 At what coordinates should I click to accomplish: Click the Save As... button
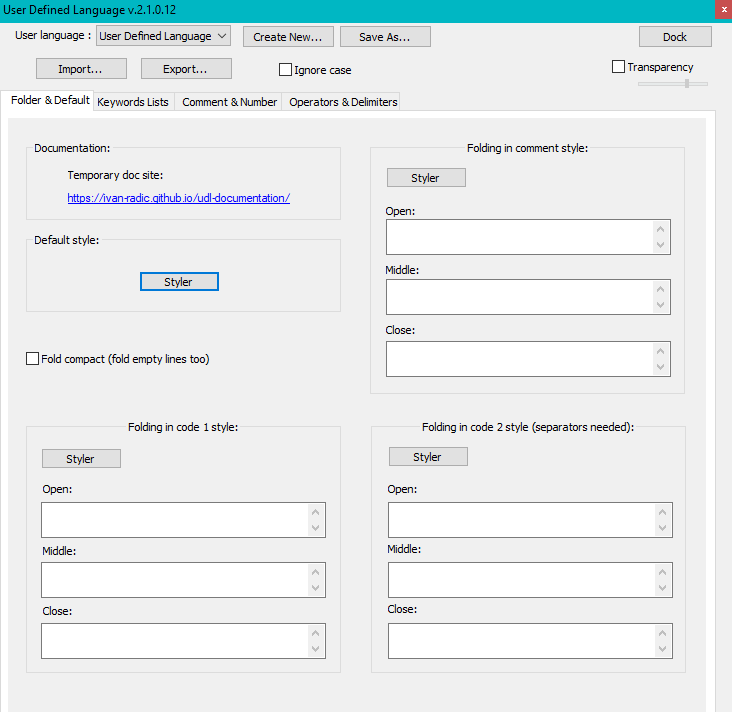pyautogui.click(x=385, y=37)
